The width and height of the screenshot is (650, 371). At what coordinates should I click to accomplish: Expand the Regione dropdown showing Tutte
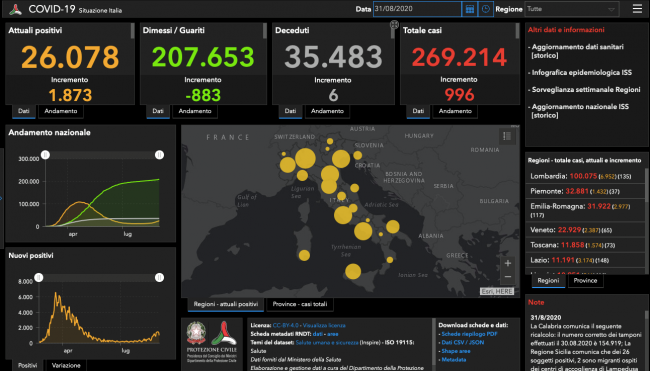[x=572, y=9]
